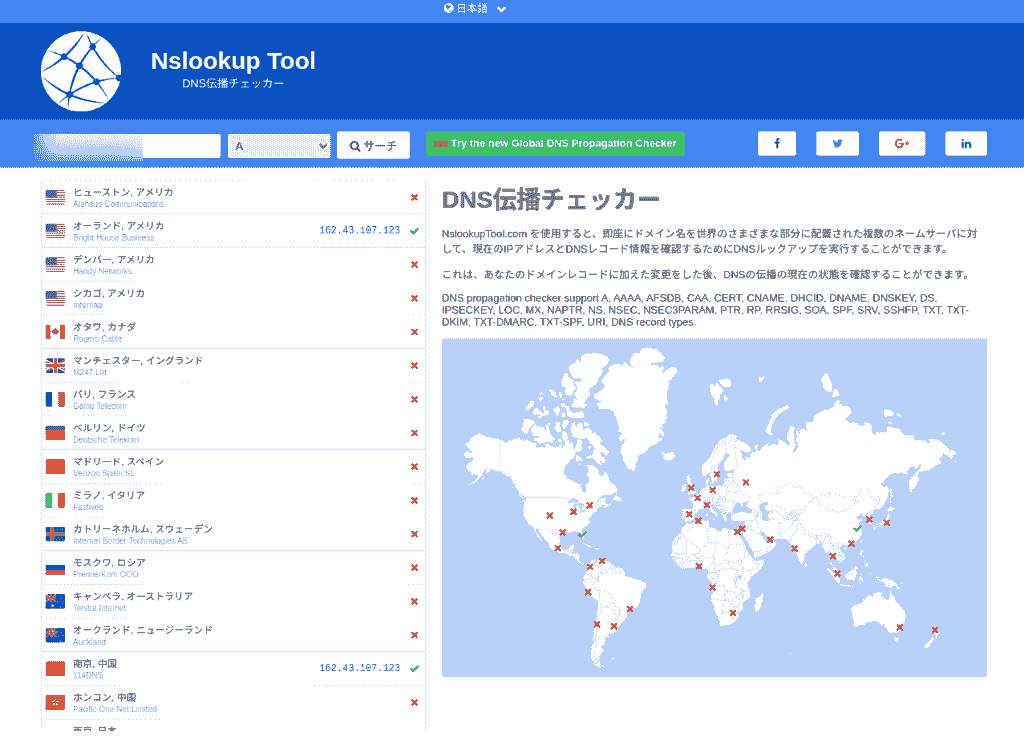Click the パリ, フランス location name
1024x756 pixels.
(104, 394)
